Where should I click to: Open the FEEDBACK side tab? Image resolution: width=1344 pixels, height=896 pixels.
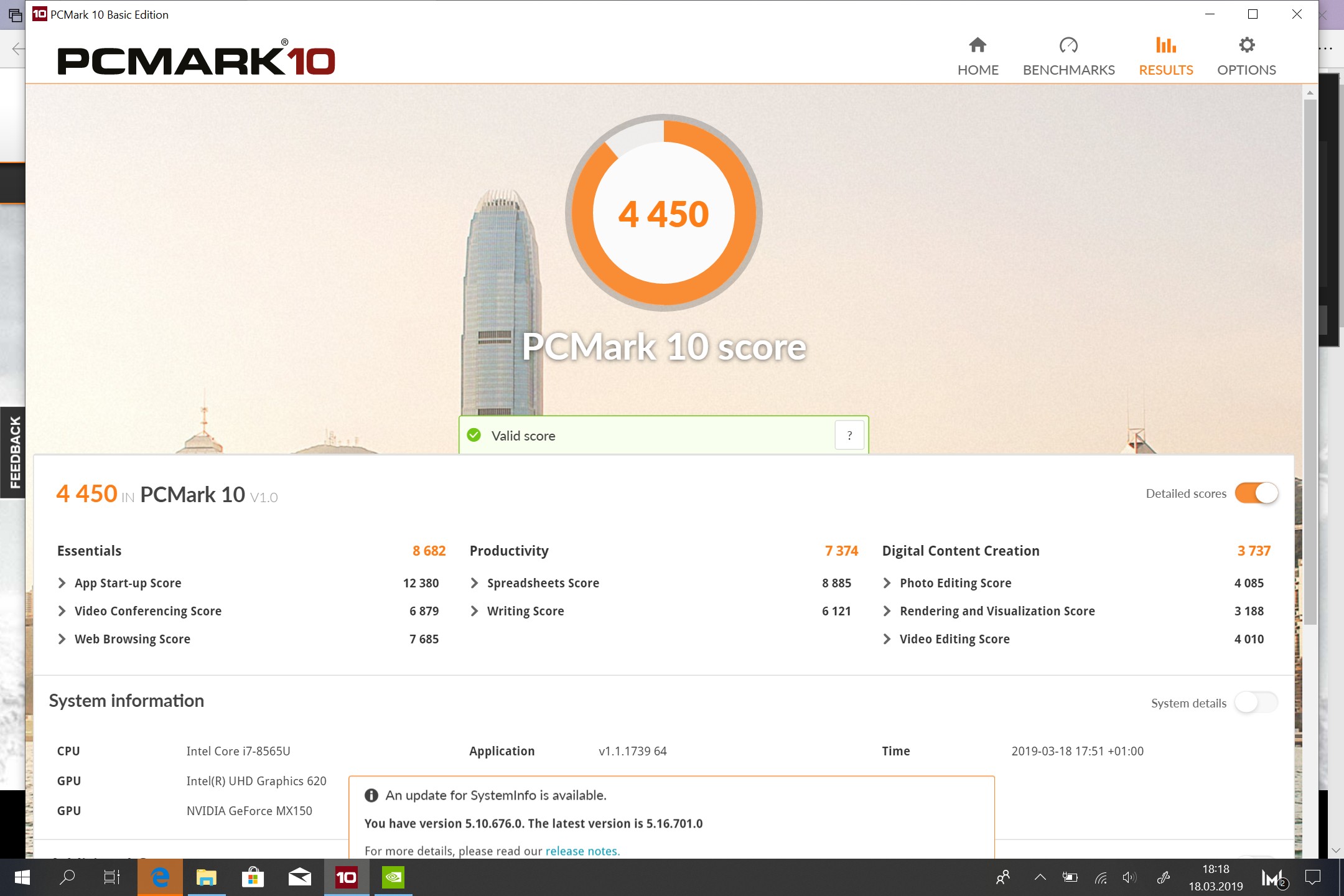coord(13,452)
